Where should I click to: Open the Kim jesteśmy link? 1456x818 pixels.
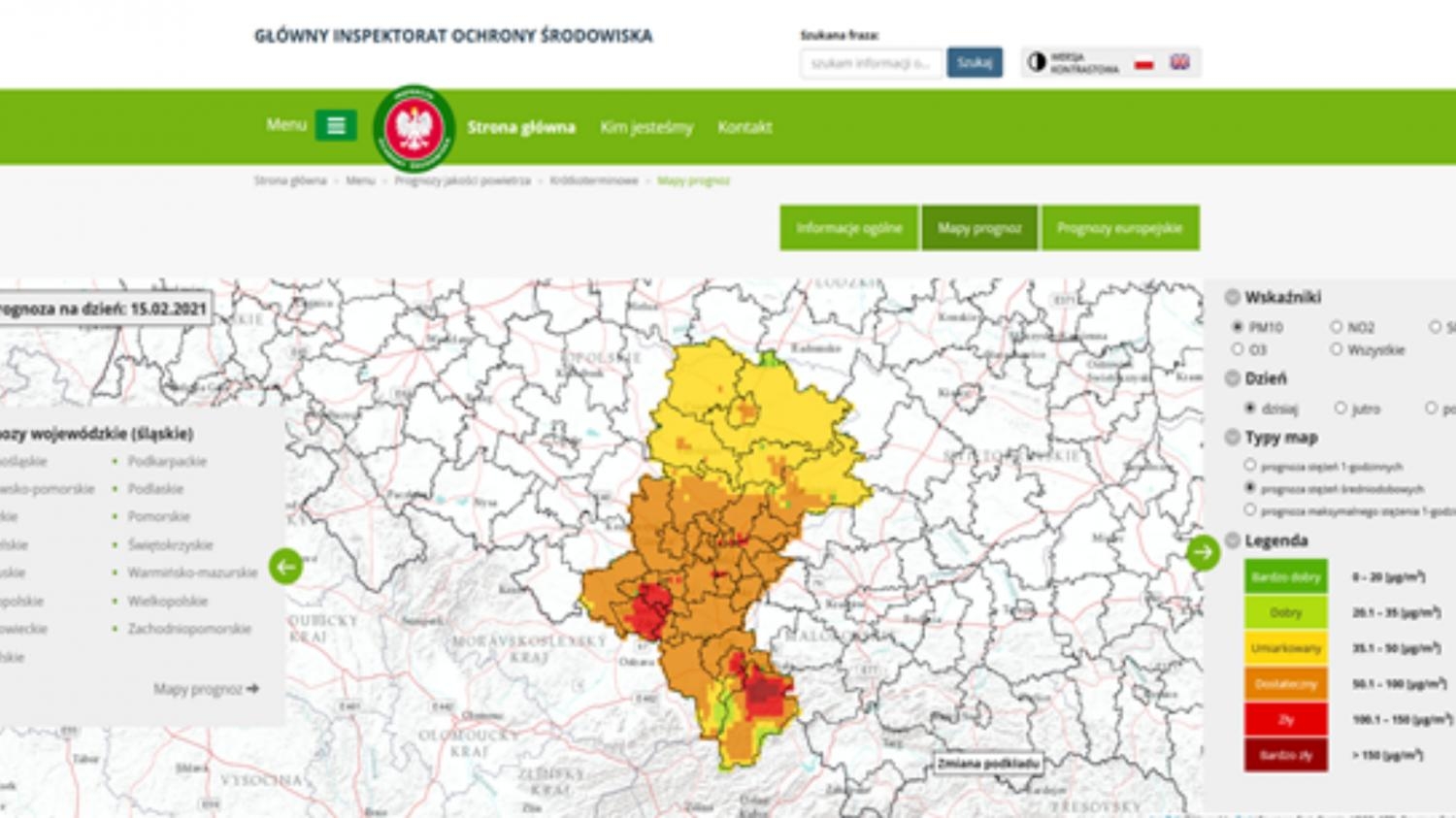click(646, 127)
